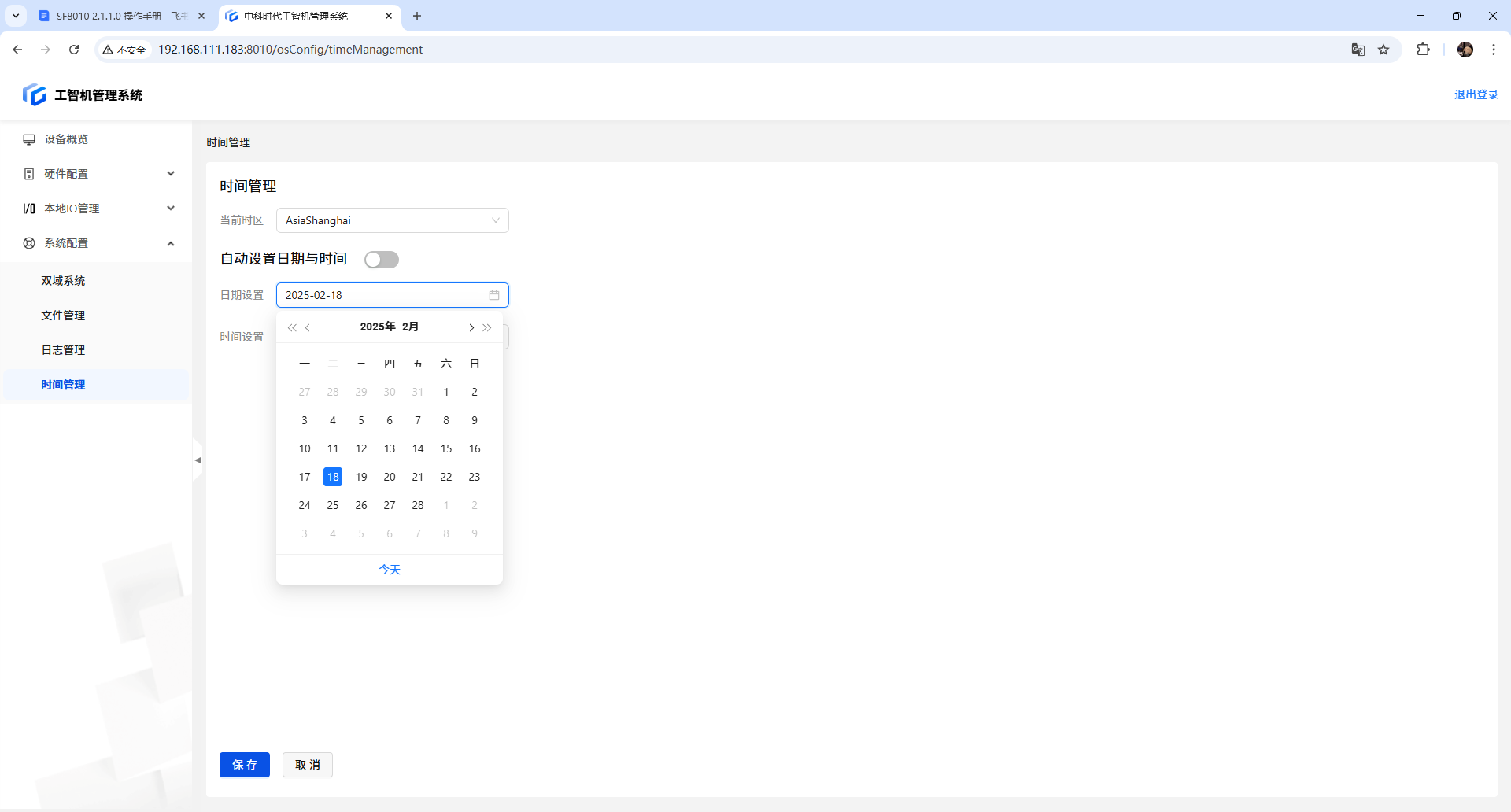Select February 10 in the calendar
The width and height of the screenshot is (1511, 812).
[305, 448]
